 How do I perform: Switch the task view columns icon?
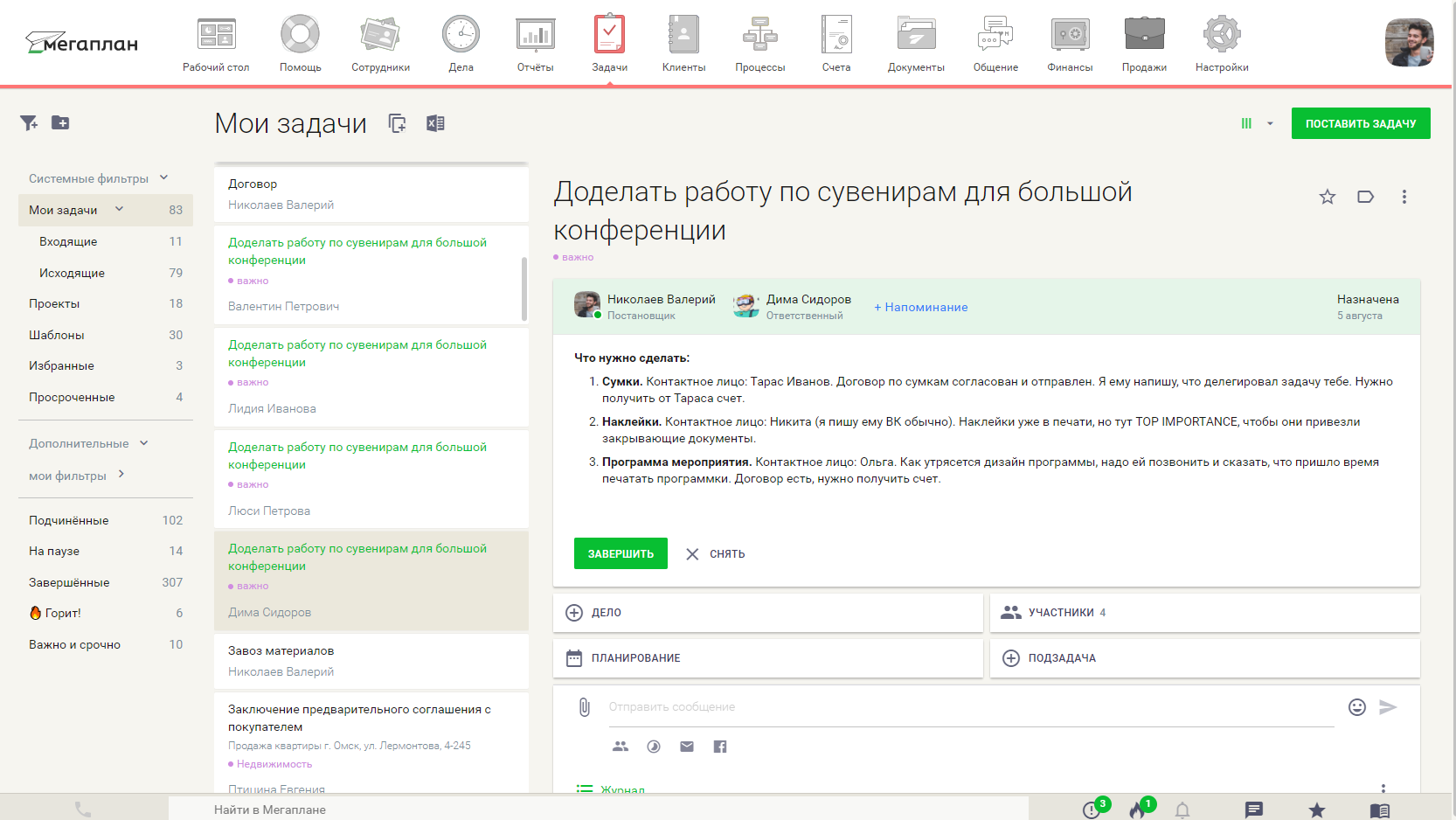pos(1246,123)
